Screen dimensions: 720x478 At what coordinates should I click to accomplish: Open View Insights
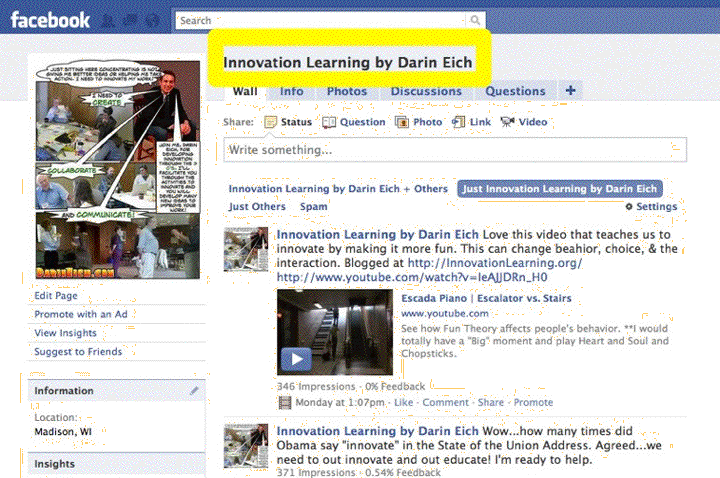point(65,333)
